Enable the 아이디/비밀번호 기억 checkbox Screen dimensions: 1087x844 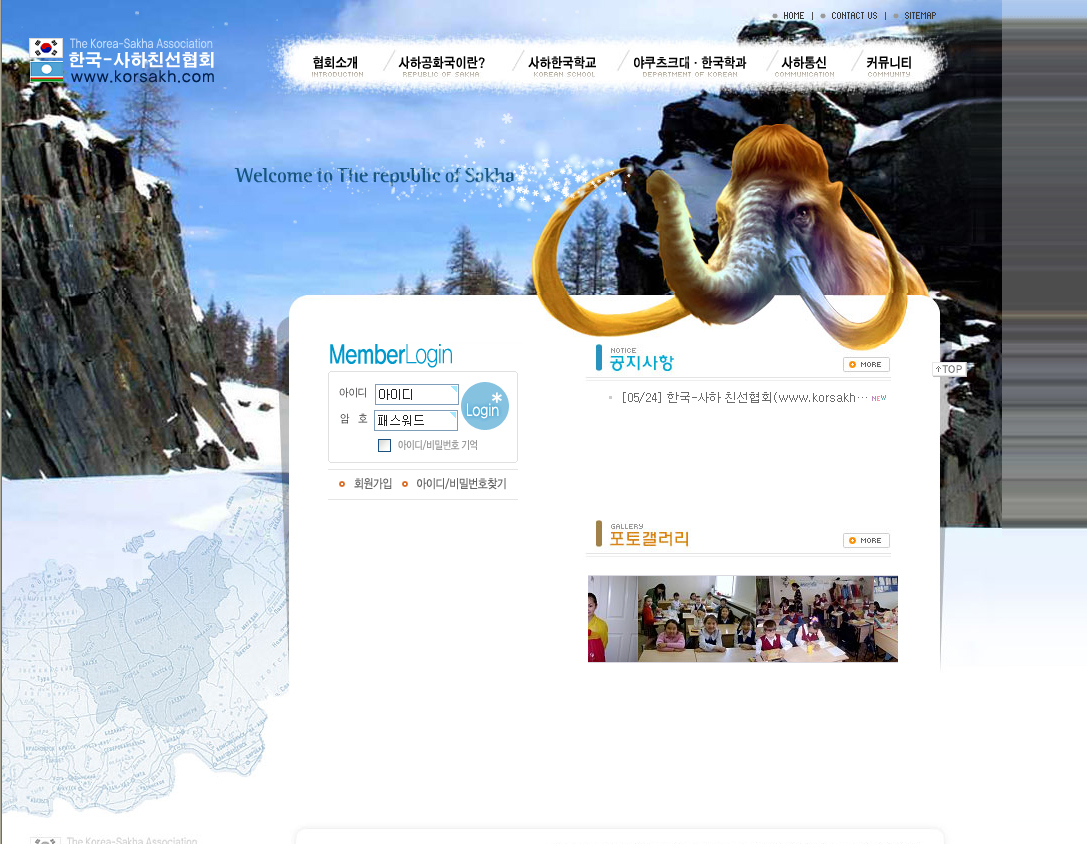point(384,445)
